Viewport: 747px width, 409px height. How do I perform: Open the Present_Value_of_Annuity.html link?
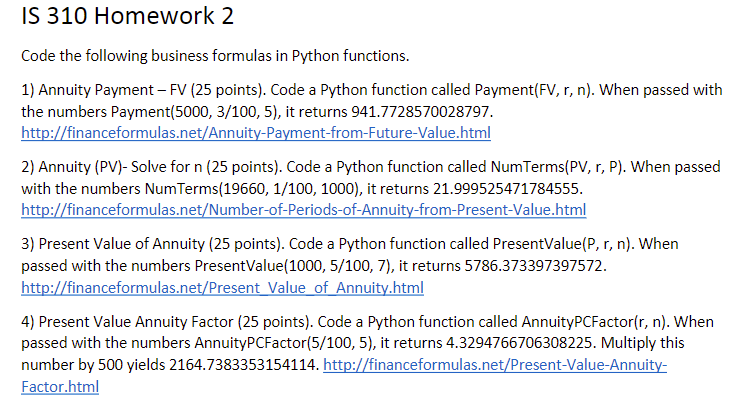click(222, 287)
